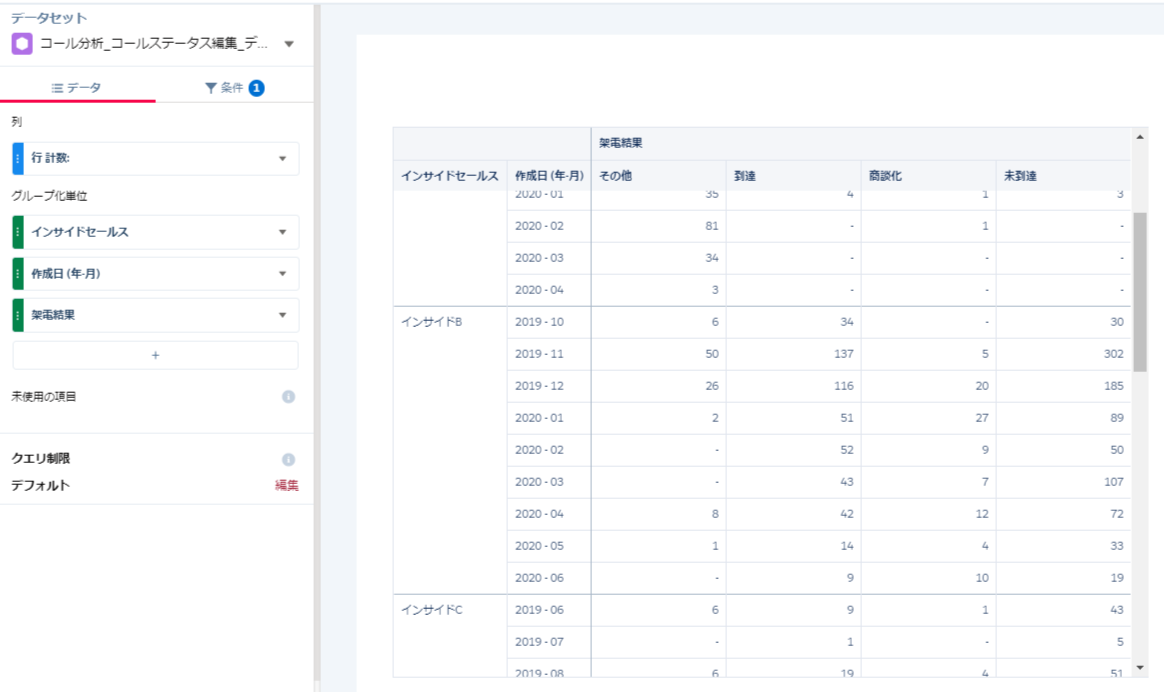Switch to the 条件 filter tab

point(224,88)
